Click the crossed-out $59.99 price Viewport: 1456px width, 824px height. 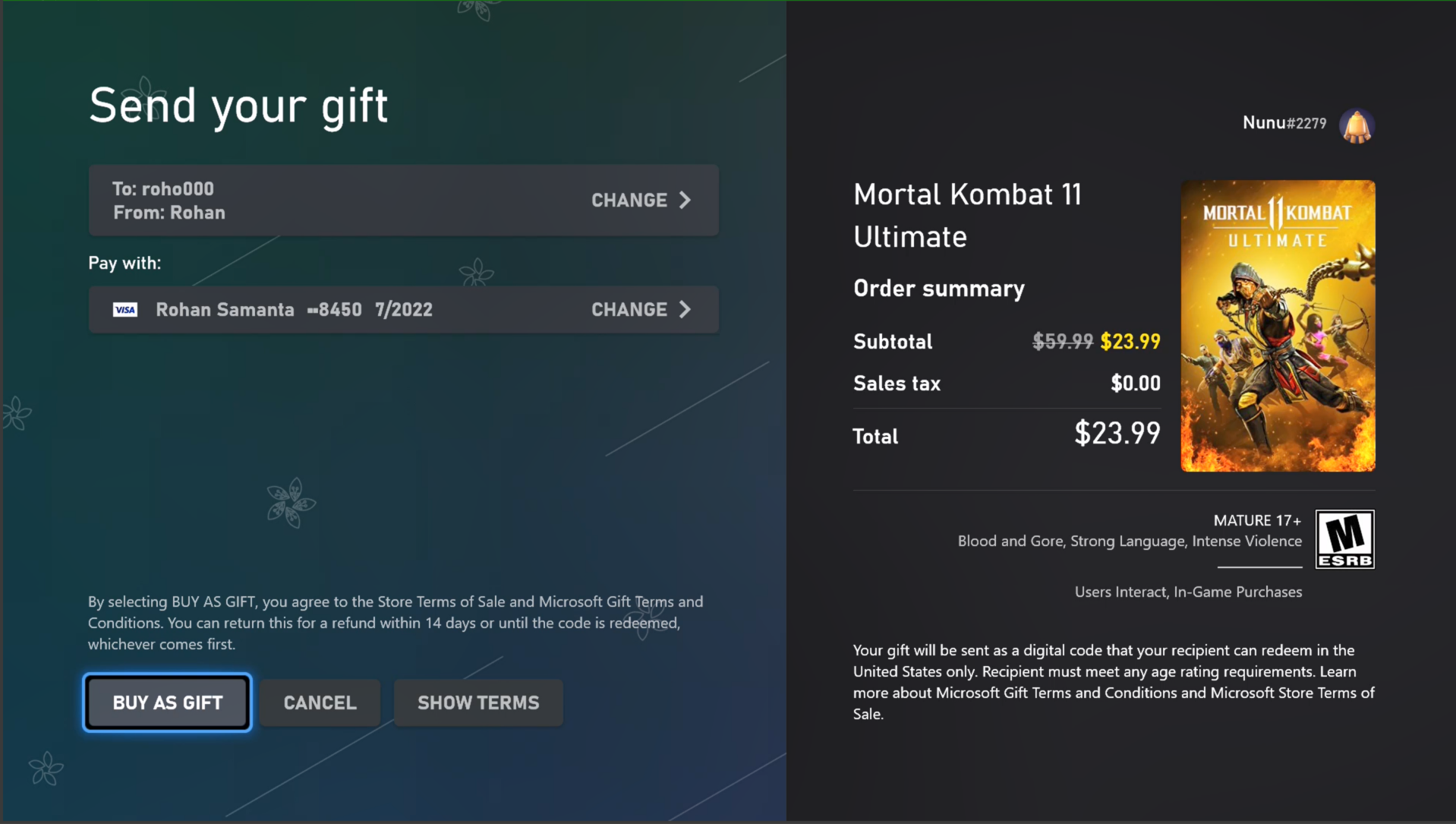tap(1063, 342)
